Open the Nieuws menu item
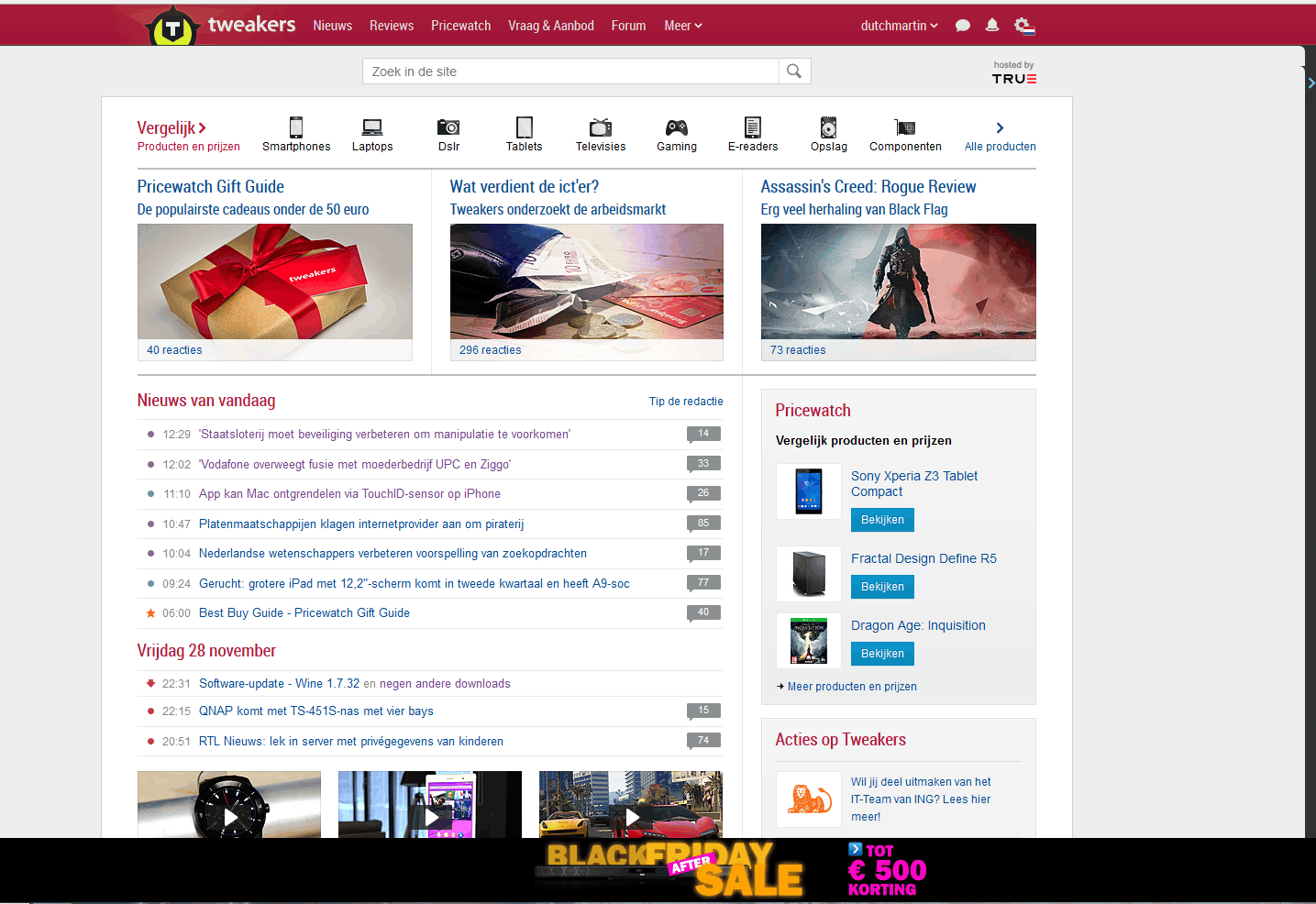 tap(332, 26)
